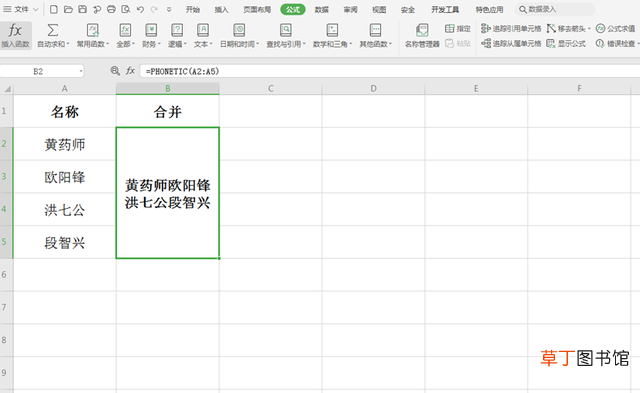
Task: Select column A header
Action: point(64,89)
